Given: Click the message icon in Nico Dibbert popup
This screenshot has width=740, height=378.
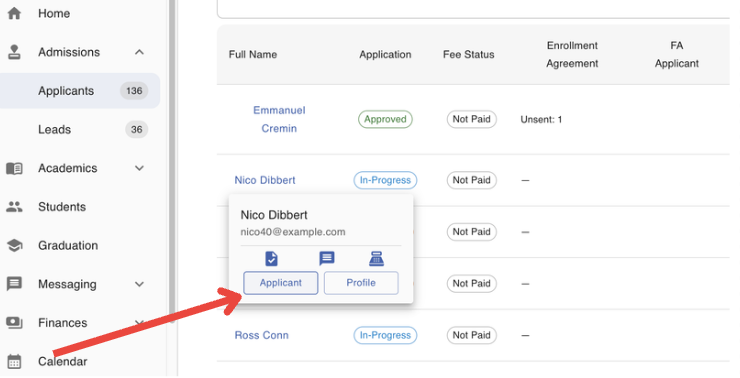Looking at the screenshot, I should pyautogui.click(x=327, y=258).
